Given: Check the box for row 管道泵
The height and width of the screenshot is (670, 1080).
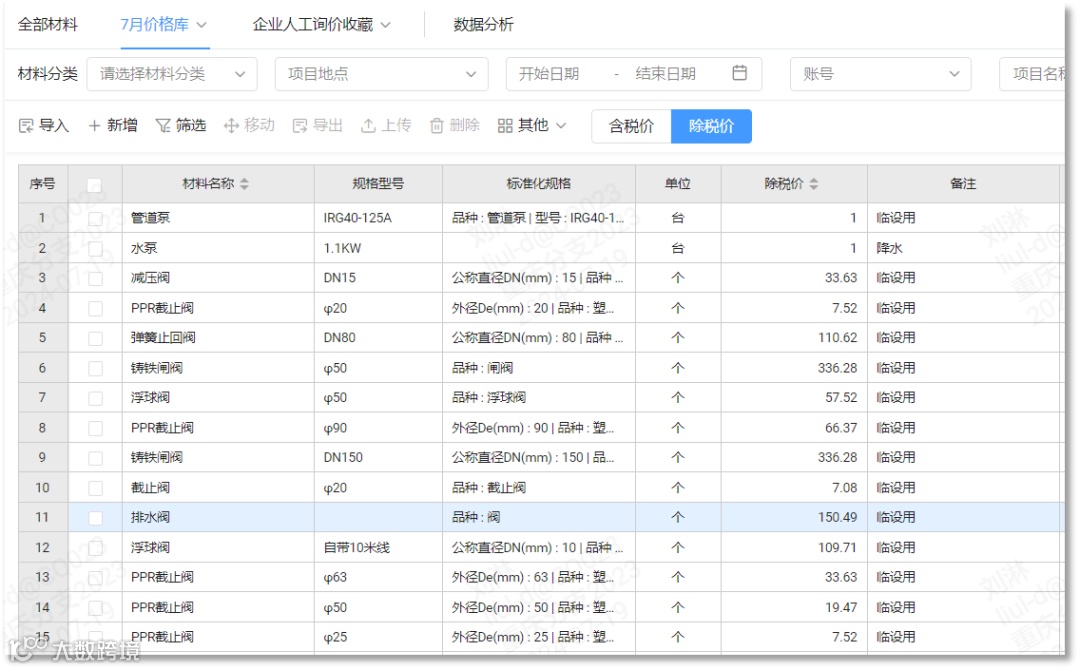Looking at the screenshot, I should pos(95,219).
